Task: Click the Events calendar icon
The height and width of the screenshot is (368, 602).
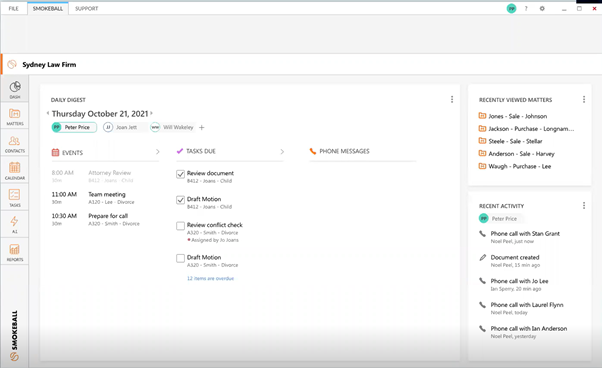Action: pyautogui.click(x=55, y=152)
